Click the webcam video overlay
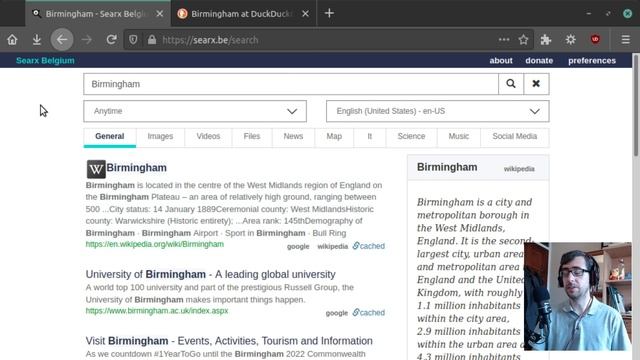This screenshot has height=360, width=640. (578, 296)
